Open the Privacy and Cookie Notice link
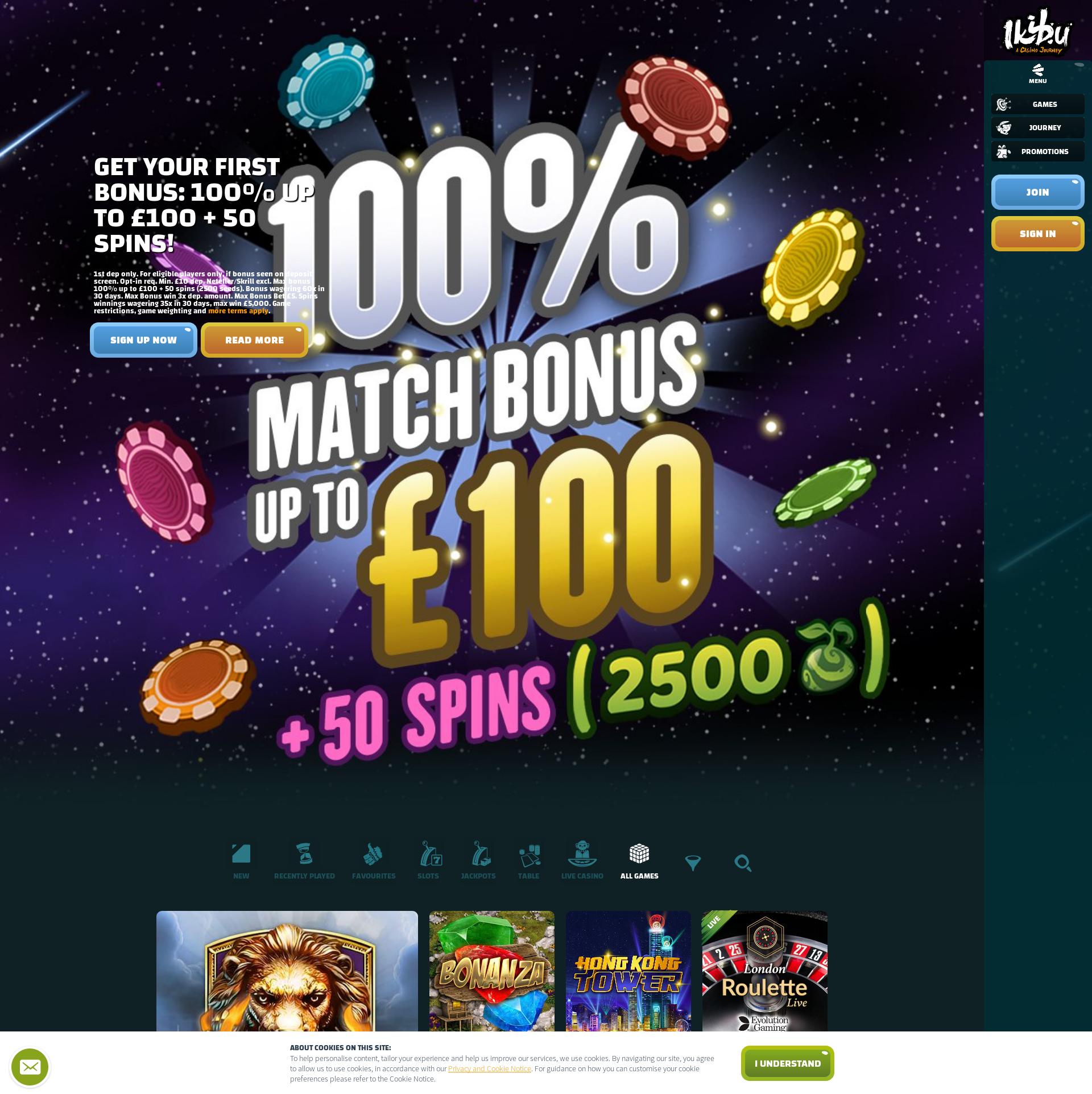 tap(489, 1069)
